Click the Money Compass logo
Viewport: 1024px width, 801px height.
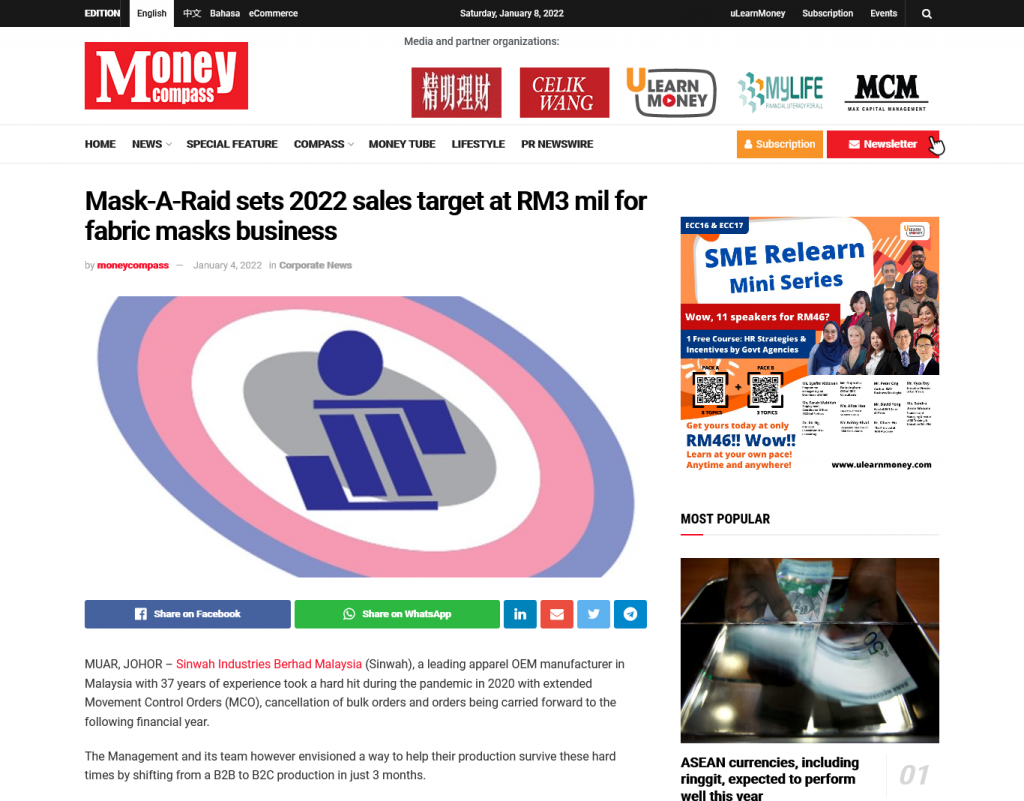166,76
